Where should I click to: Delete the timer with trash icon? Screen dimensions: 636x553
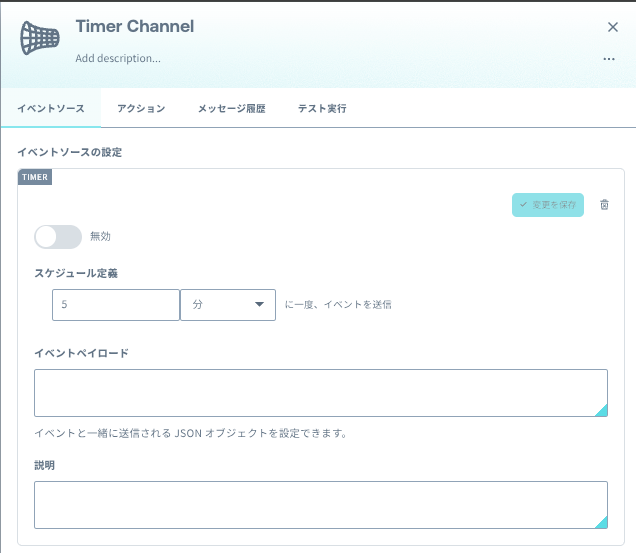pos(604,204)
